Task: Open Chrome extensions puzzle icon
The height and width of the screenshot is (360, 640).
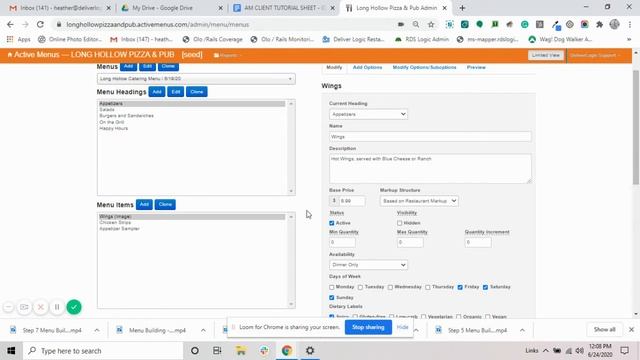Action: pyautogui.click(x=600, y=24)
